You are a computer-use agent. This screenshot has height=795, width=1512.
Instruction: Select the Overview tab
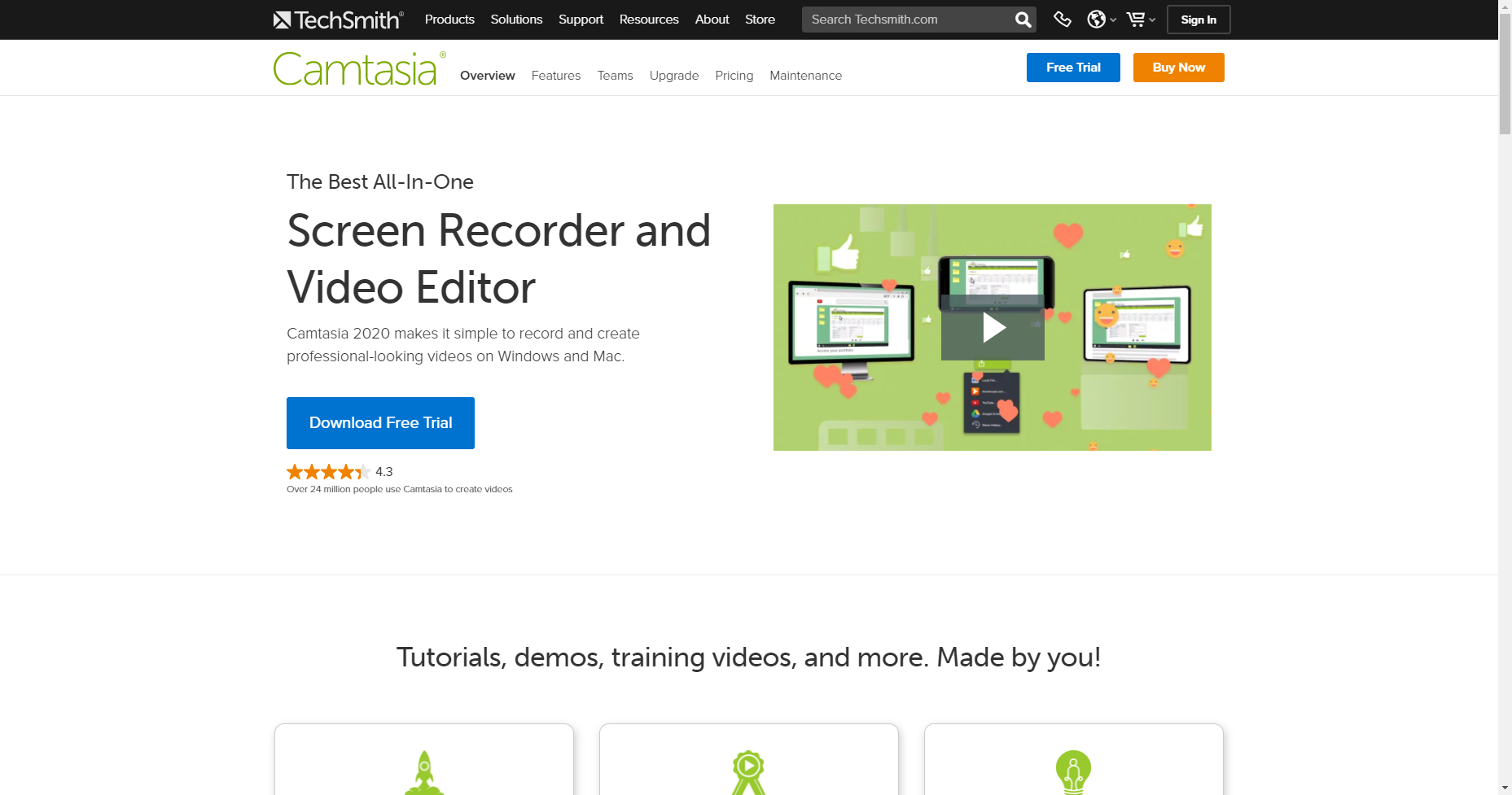(488, 76)
